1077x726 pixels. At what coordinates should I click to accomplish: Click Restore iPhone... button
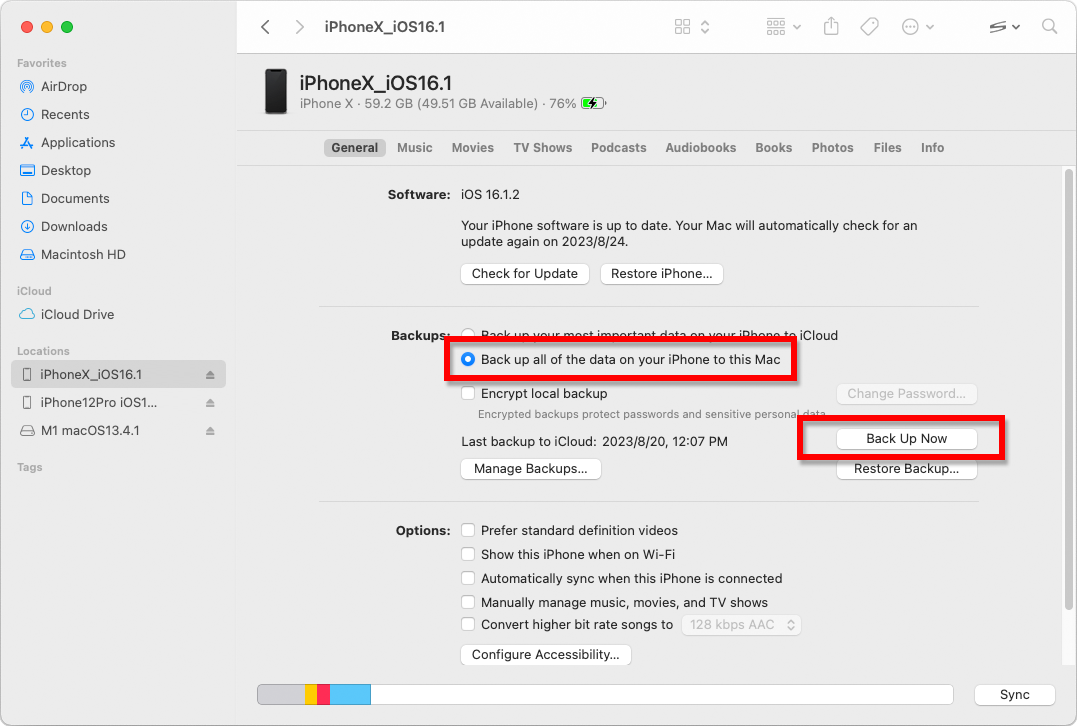[x=661, y=273]
